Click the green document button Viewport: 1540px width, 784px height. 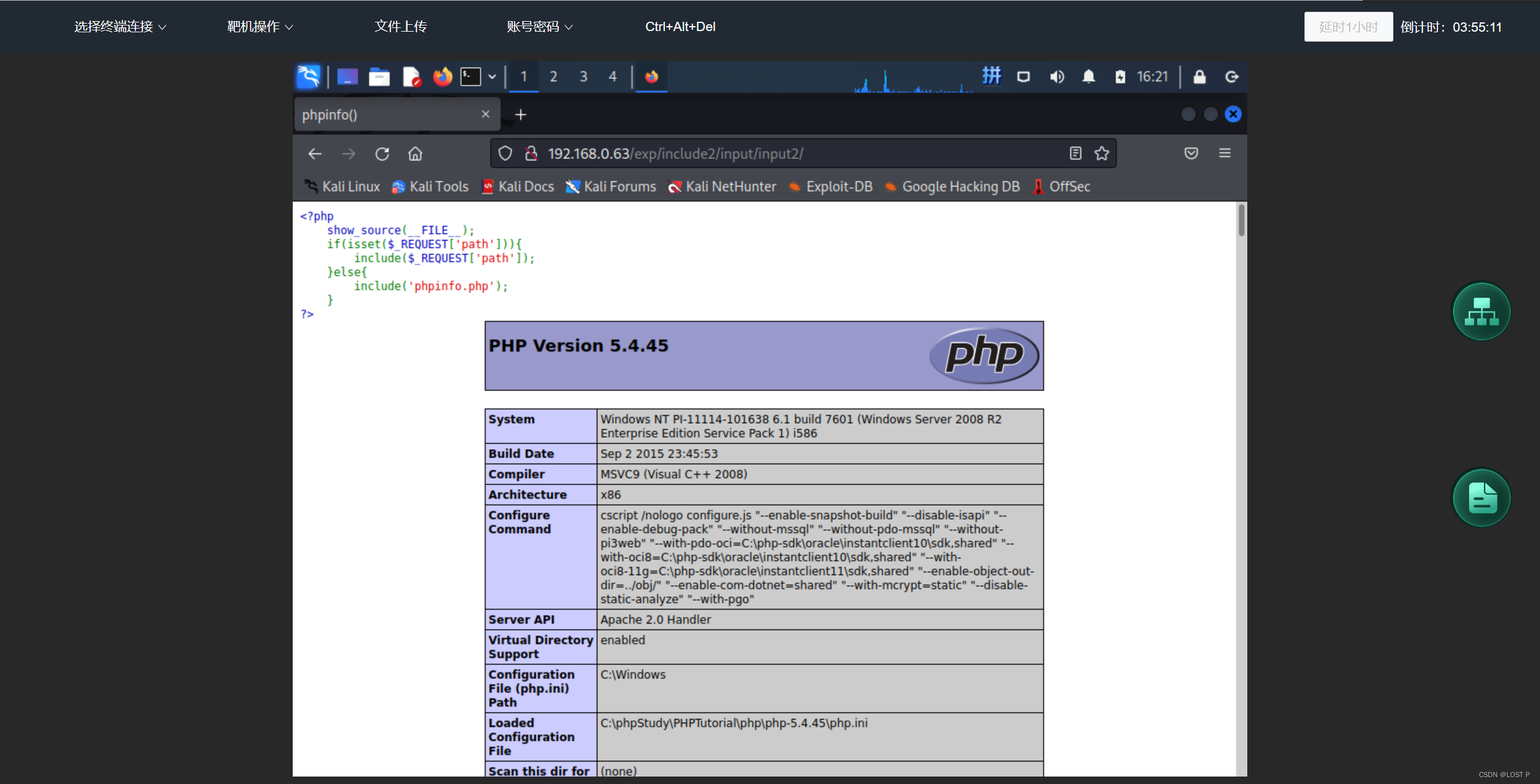click(1481, 498)
